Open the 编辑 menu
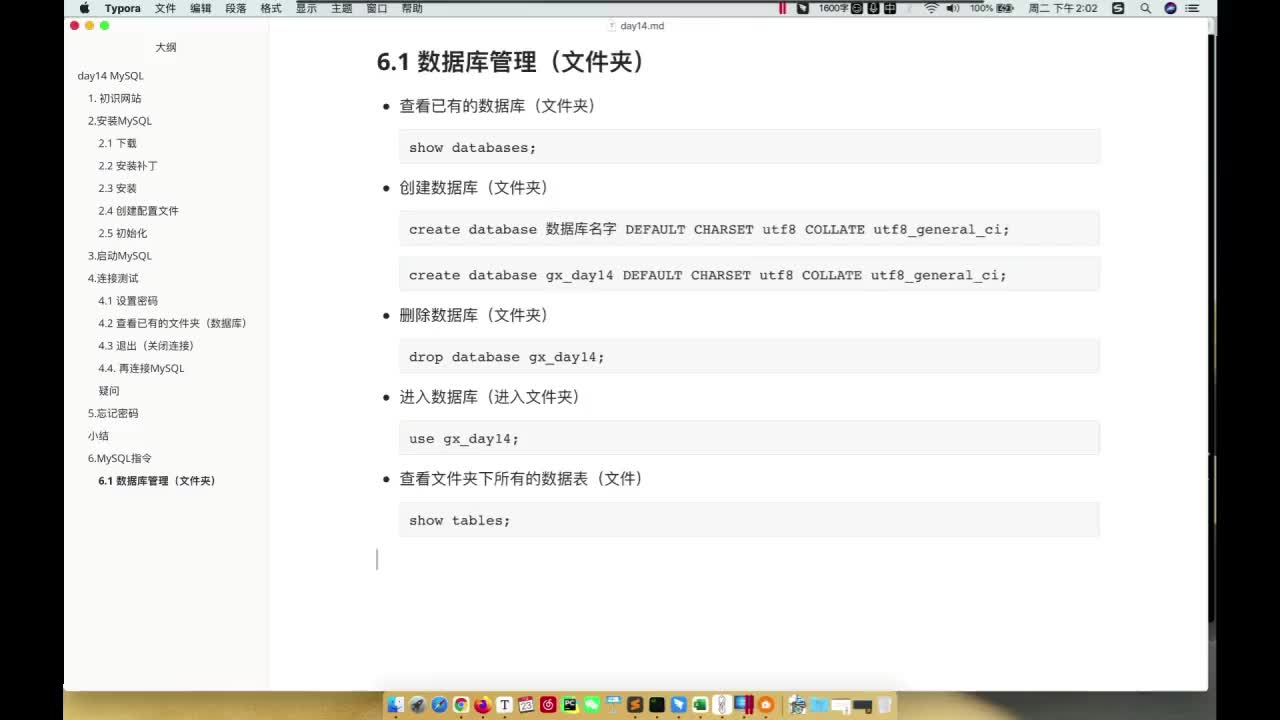Screen dimensions: 1280x720 point(200,8)
